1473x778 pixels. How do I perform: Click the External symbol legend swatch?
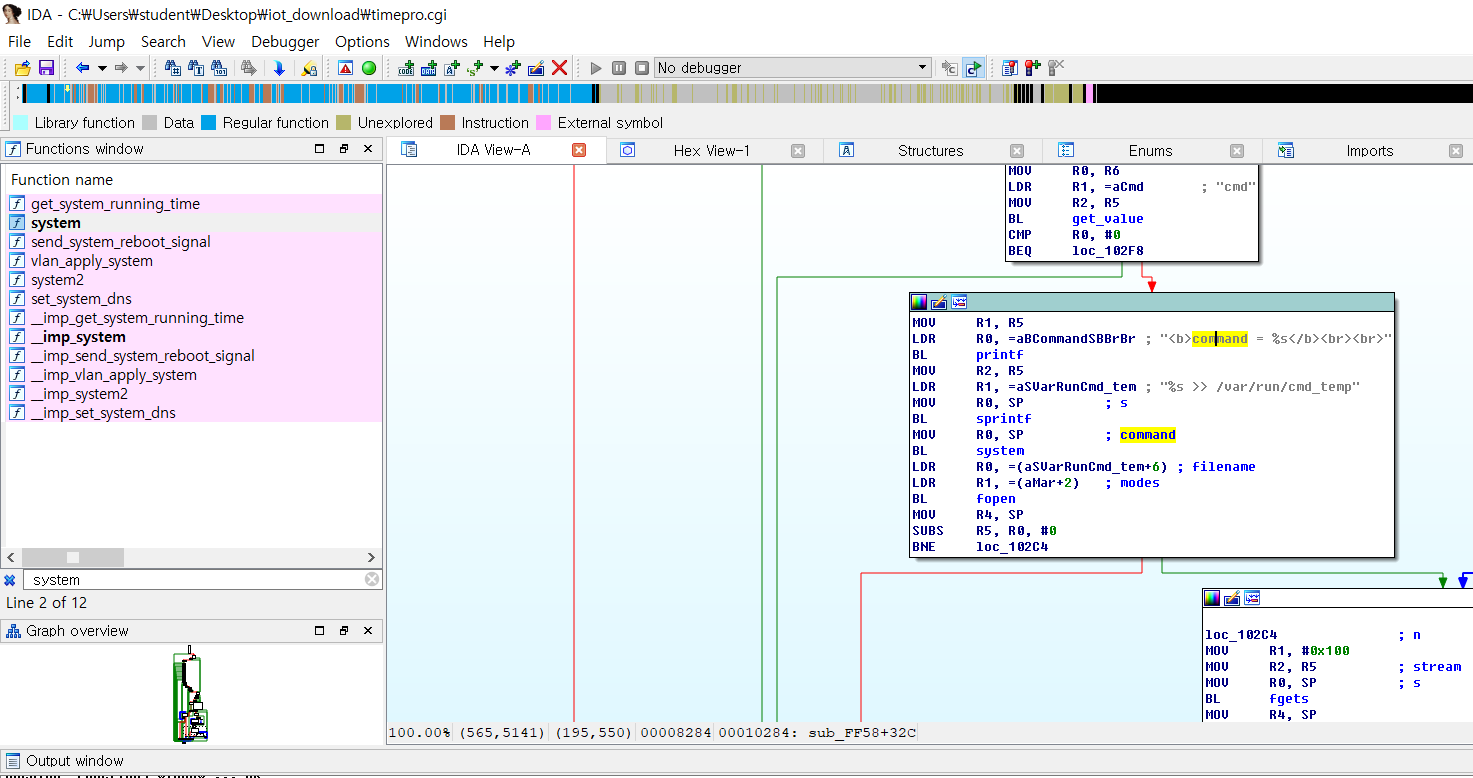coord(544,123)
